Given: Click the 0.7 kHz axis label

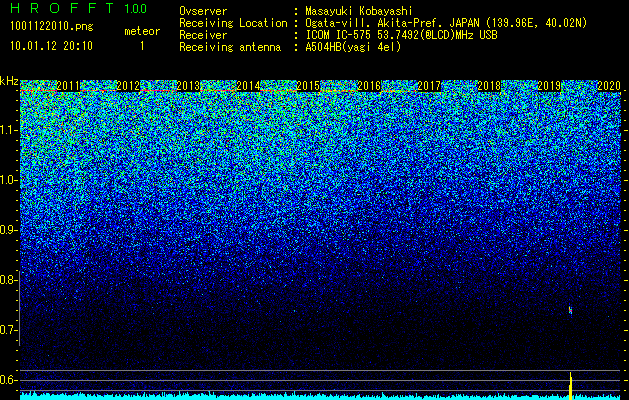Looking at the screenshot, I should click(7, 330).
